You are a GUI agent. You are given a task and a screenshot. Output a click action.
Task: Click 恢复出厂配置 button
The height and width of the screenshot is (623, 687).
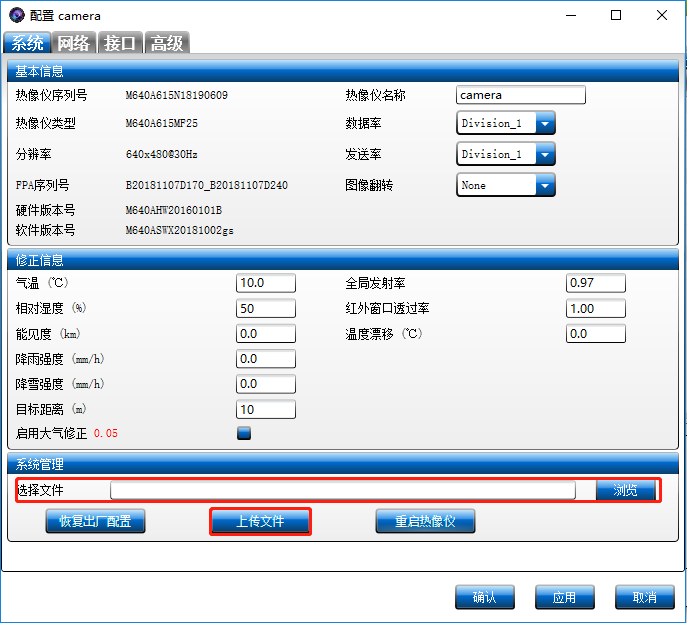(95, 521)
